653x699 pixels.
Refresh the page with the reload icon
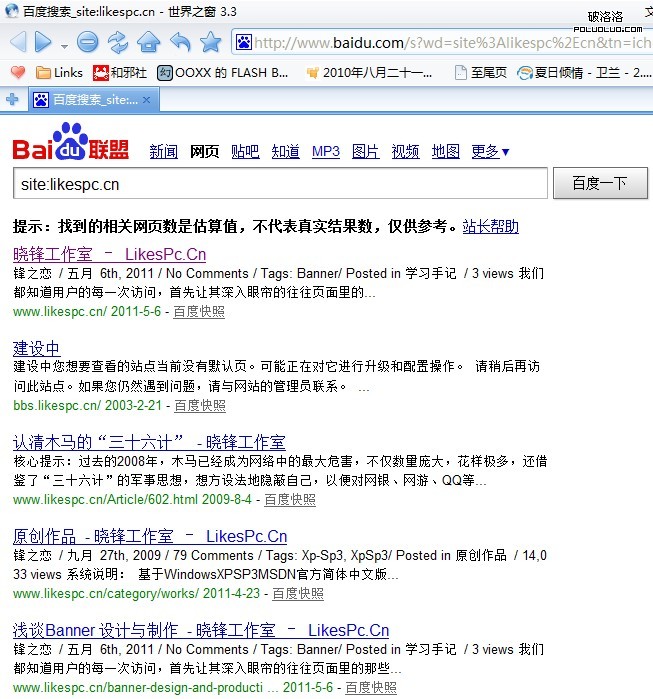pyautogui.click(x=118, y=42)
